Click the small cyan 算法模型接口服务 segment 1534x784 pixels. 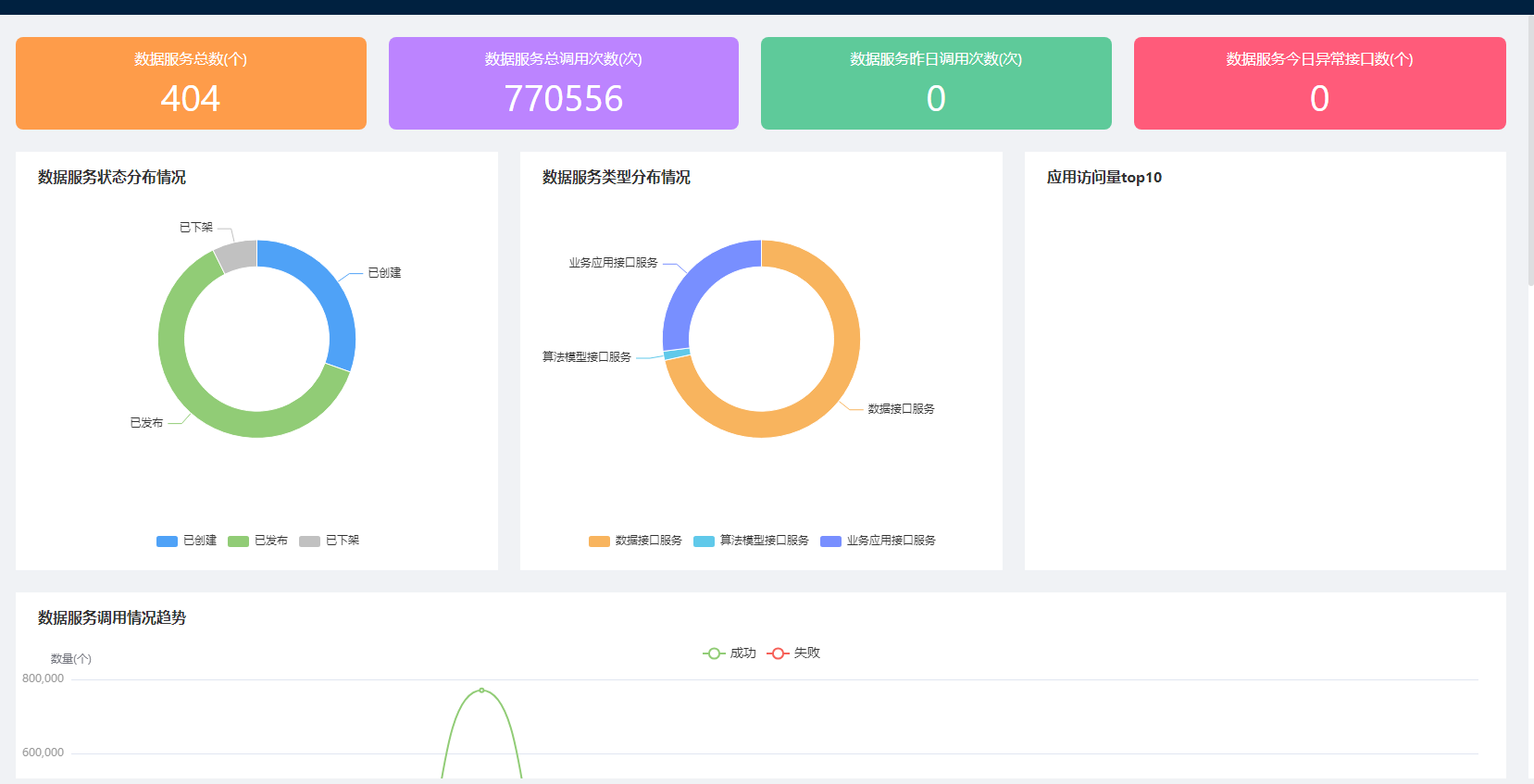[x=677, y=354]
